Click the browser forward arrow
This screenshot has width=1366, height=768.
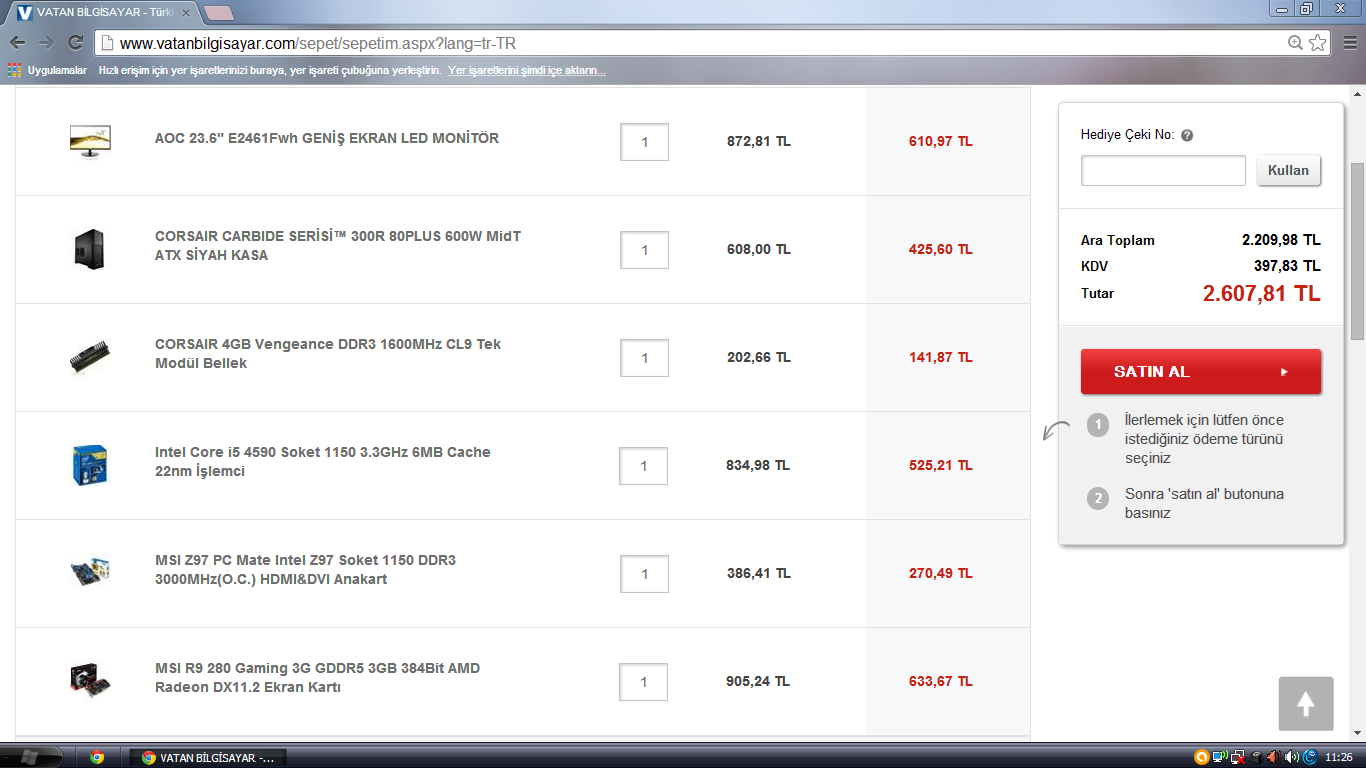(x=46, y=43)
